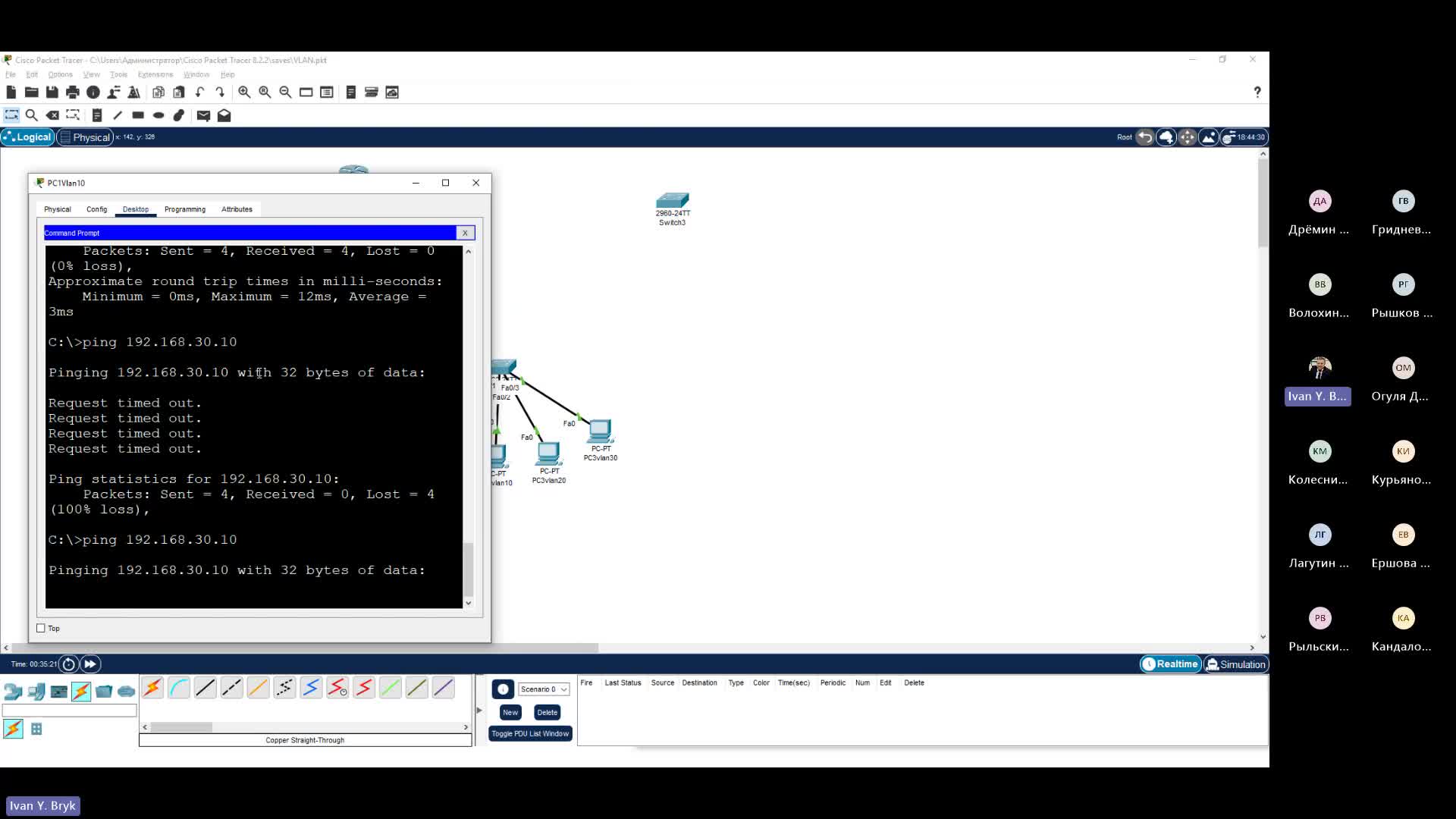Pick the Copper Straight-Through cable
The height and width of the screenshot is (819, 1456).
tap(205, 688)
